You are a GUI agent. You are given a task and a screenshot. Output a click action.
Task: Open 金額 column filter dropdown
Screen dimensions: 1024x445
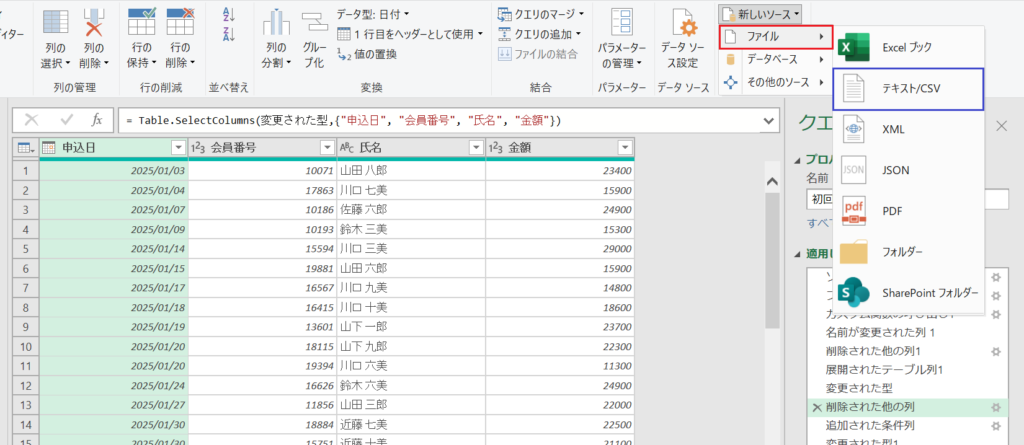[624, 148]
